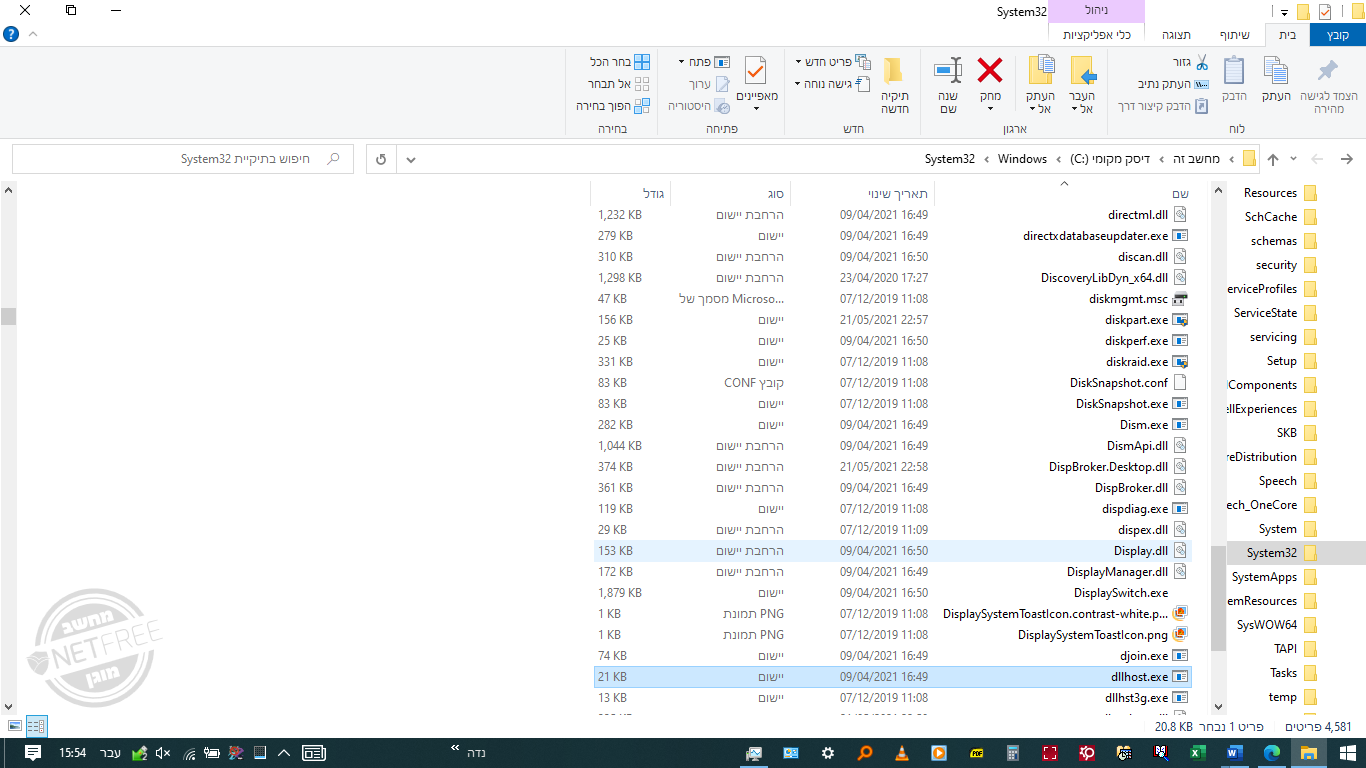This screenshot has height=768, width=1366.
Task: Switch to the View (תצוגה) tab
Action: pos(1176,35)
